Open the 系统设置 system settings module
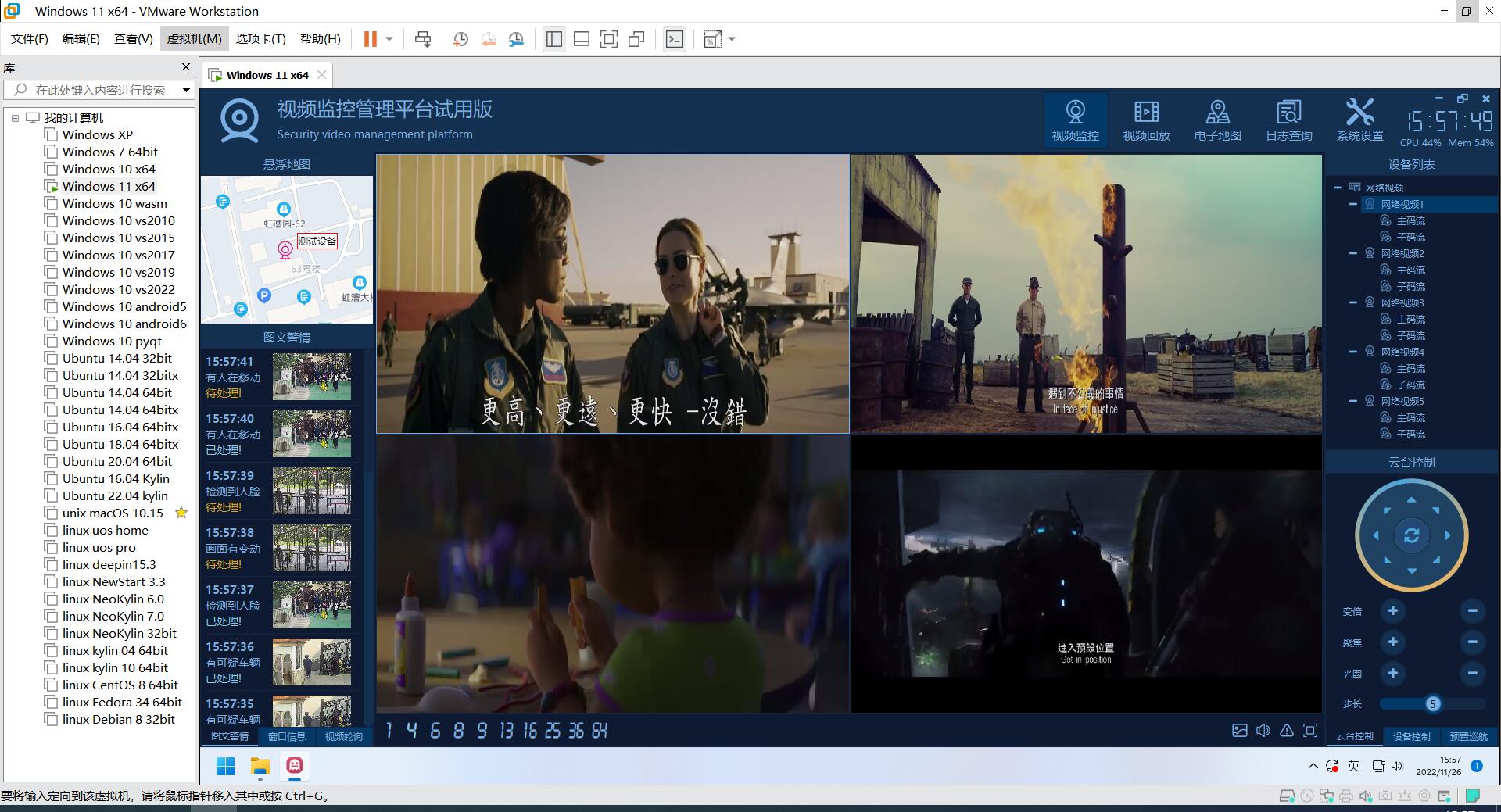This screenshot has width=1501, height=812. pyautogui.click(x=1359, y=120)
